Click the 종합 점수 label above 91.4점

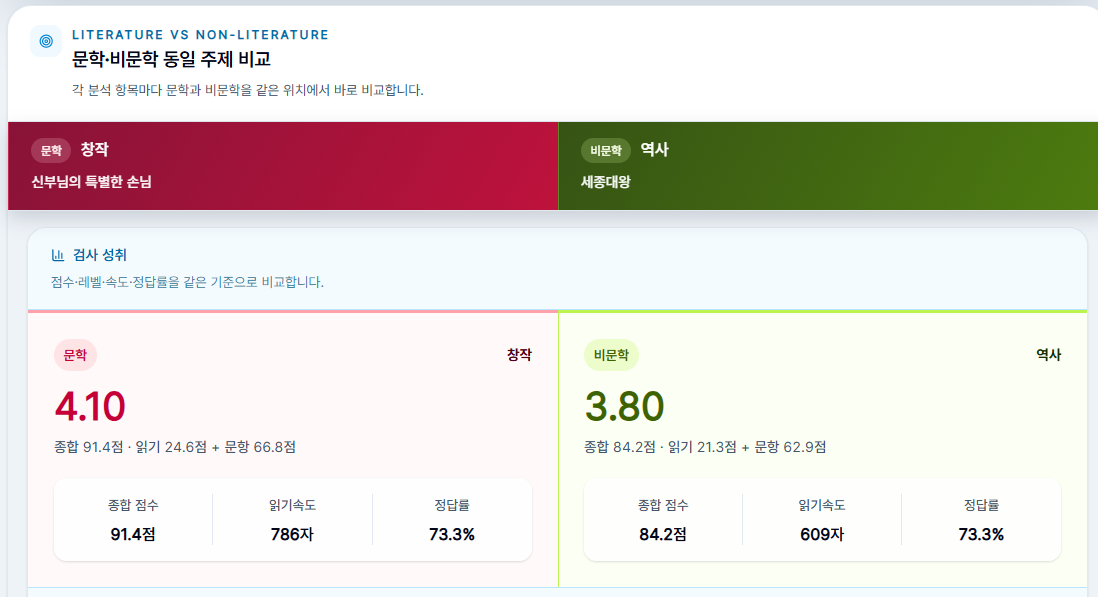click(133, 505)
